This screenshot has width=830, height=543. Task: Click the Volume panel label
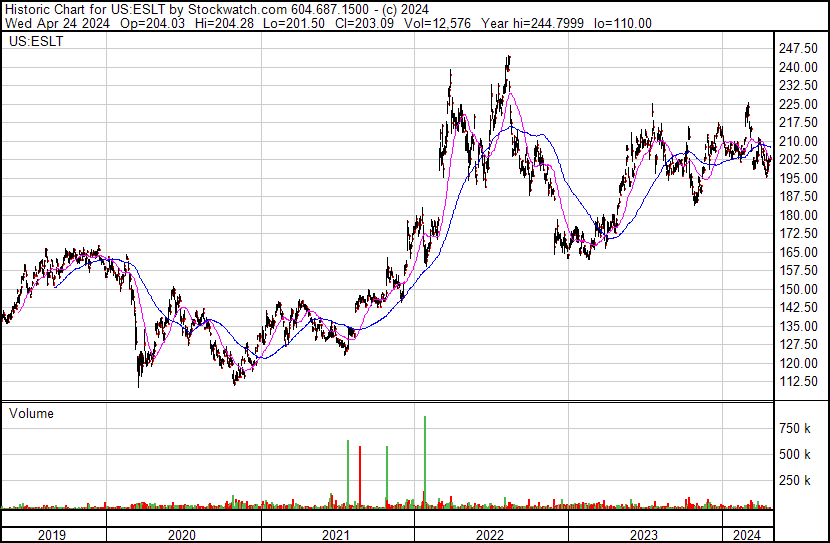pyautogui.click(x=31, y=413)
